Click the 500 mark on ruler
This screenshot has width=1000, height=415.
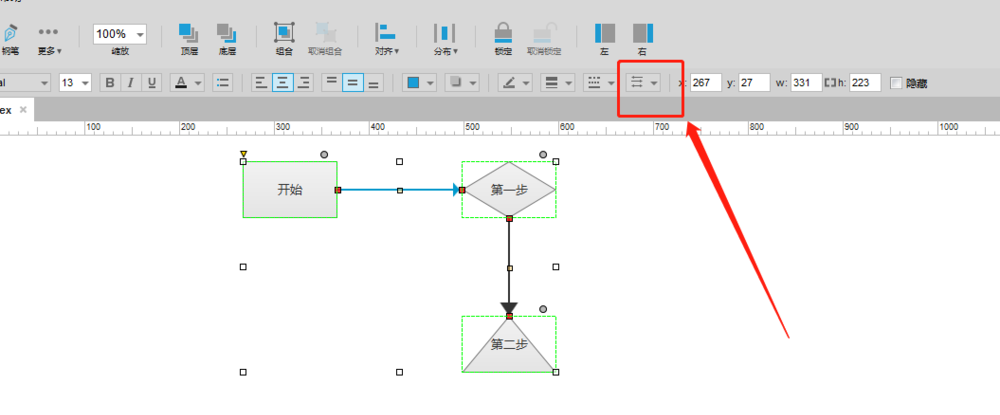coord(472,127)
